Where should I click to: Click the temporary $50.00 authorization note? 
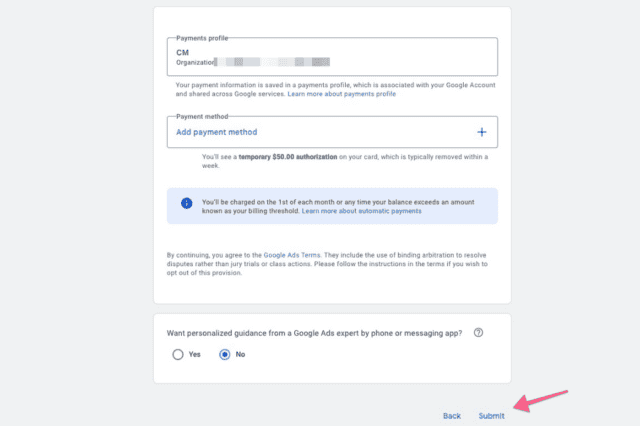point(345,161)
